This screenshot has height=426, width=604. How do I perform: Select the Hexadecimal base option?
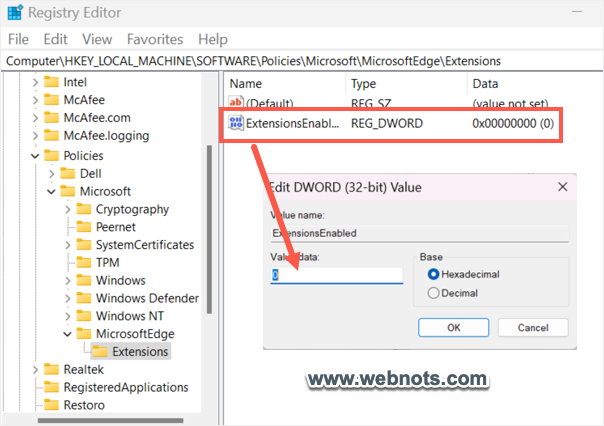(433, 274)
